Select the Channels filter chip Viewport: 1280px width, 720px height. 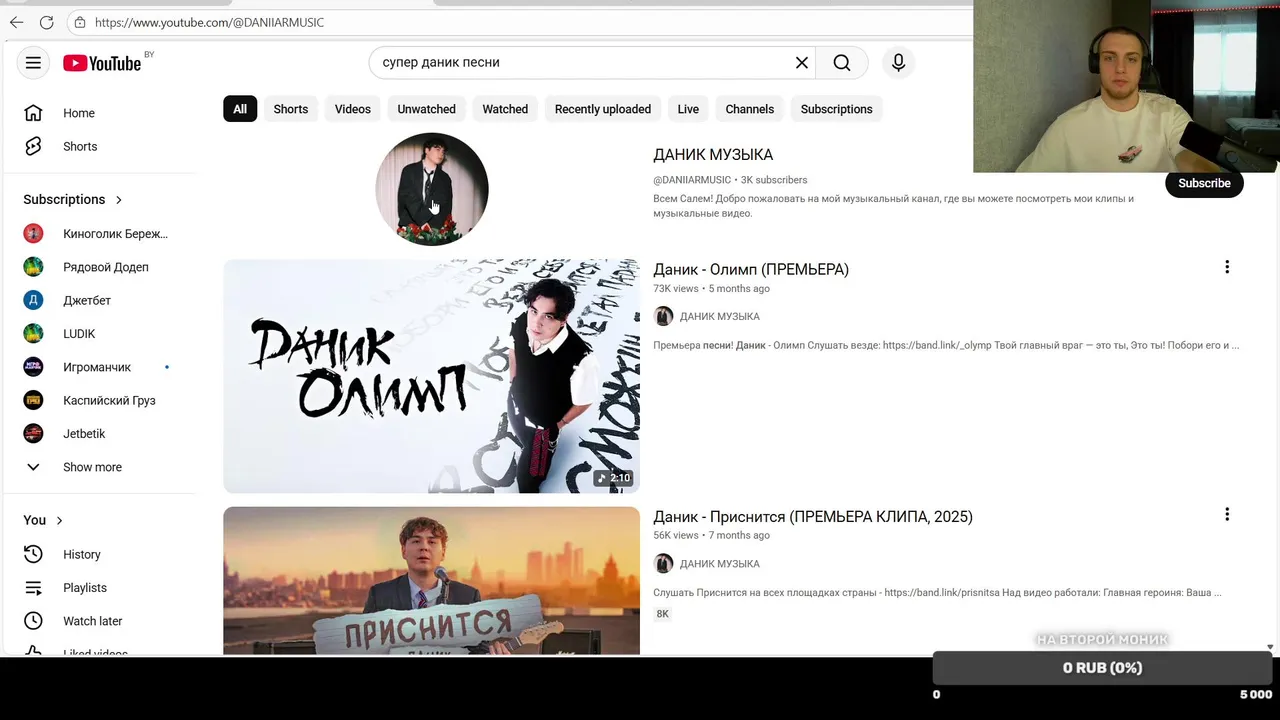pos(750,109)
